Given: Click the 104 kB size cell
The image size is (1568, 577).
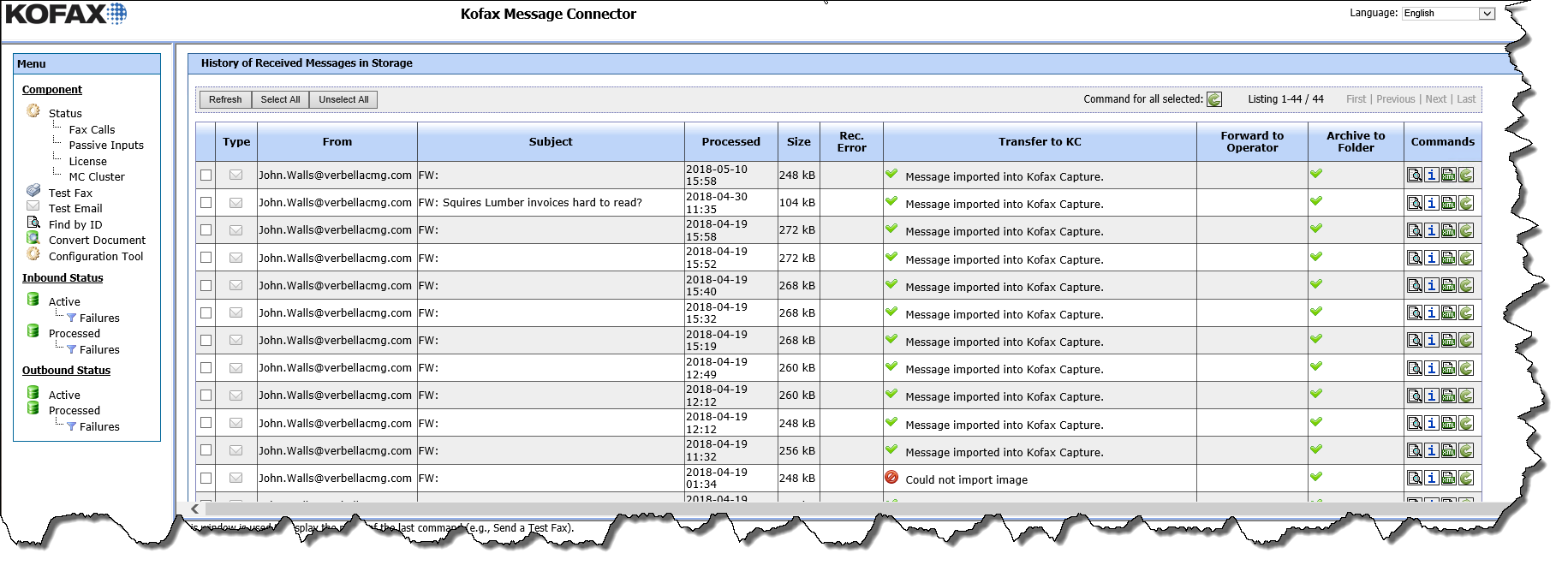Looking at the screenshot, I should pyautogui.click(x=797, y=203).
